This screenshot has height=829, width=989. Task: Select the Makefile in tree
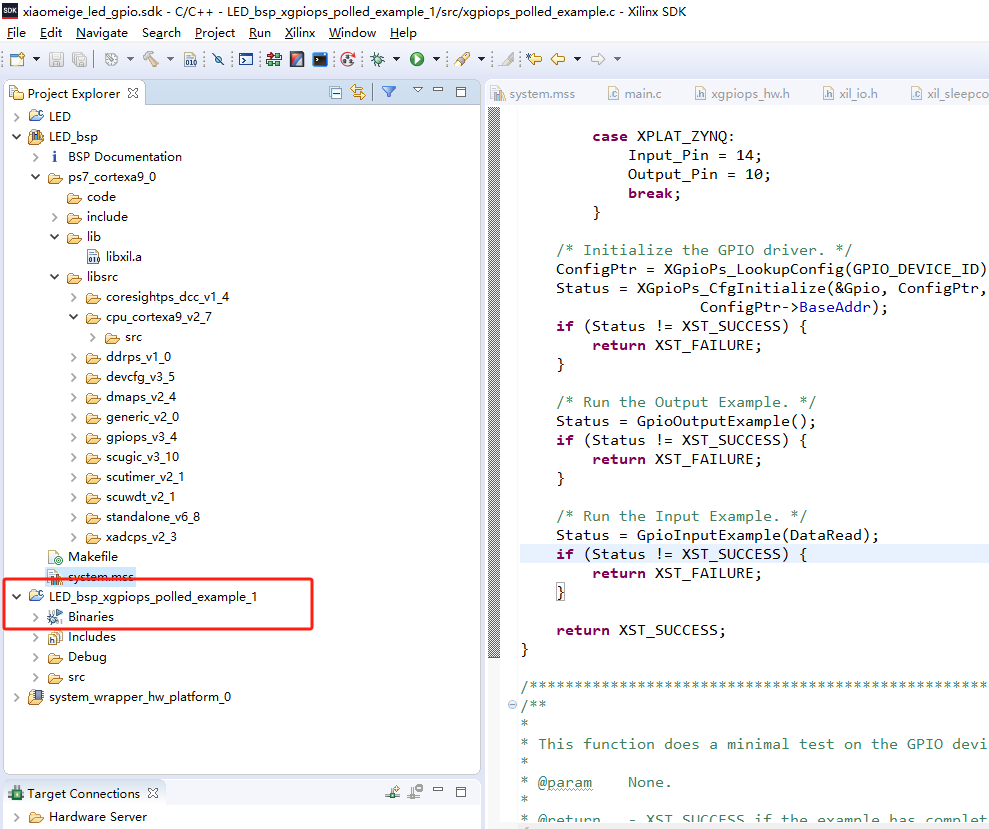point(93,557)
